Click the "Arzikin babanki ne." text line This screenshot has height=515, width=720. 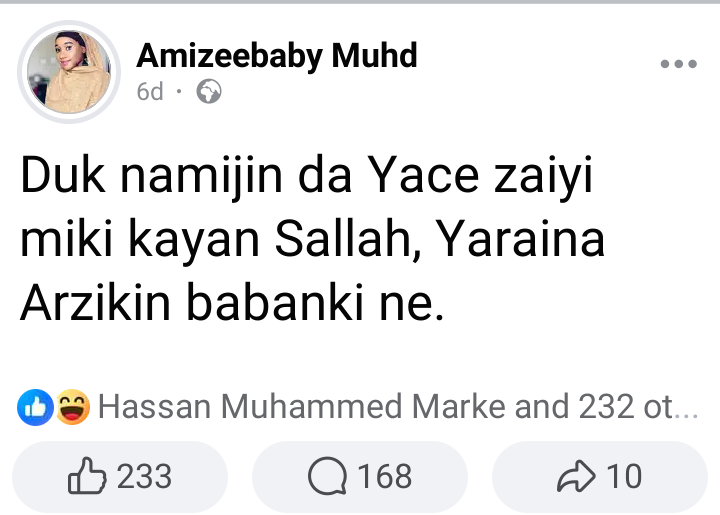click(230, 301)
